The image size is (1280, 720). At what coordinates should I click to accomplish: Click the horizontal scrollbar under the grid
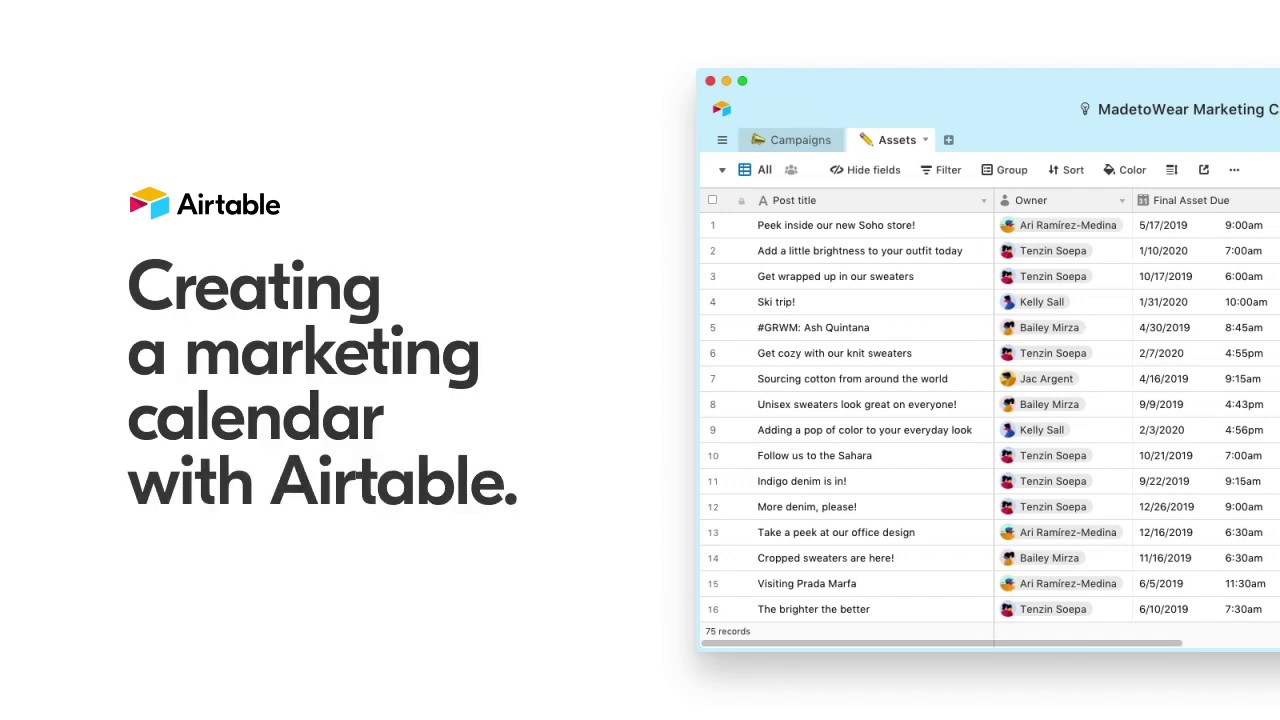tap(941, 643)
